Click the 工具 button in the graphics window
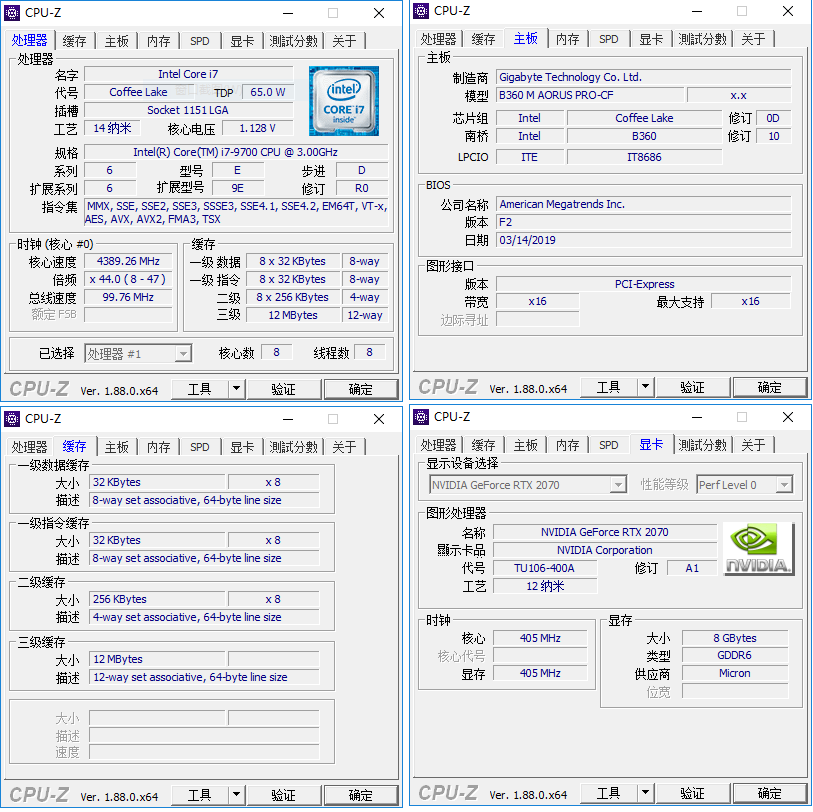Image resolution: width=813 pixels, height=812 pixels. [609, 792]
